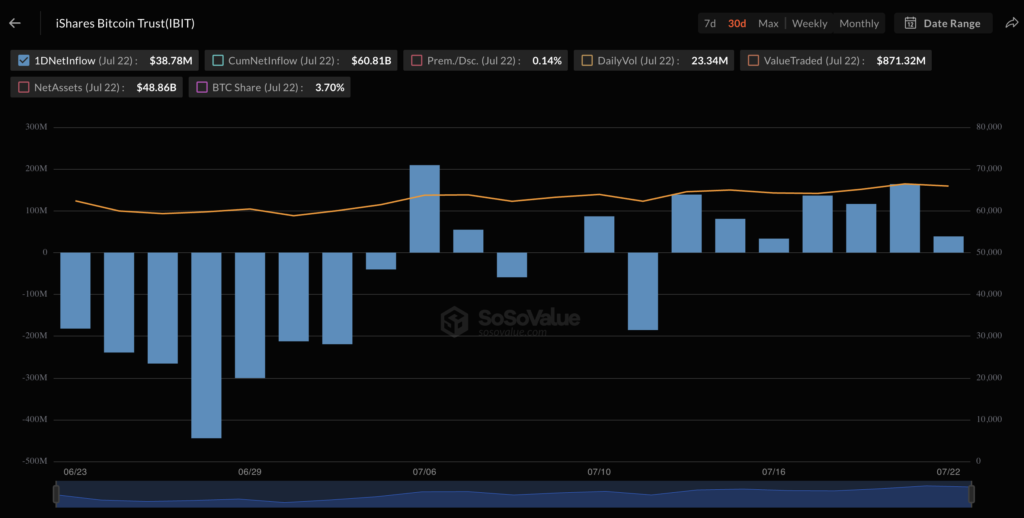Click the 3.70% BTC share value
This screenshot has width=1024, height=518.
pos(330,87)
